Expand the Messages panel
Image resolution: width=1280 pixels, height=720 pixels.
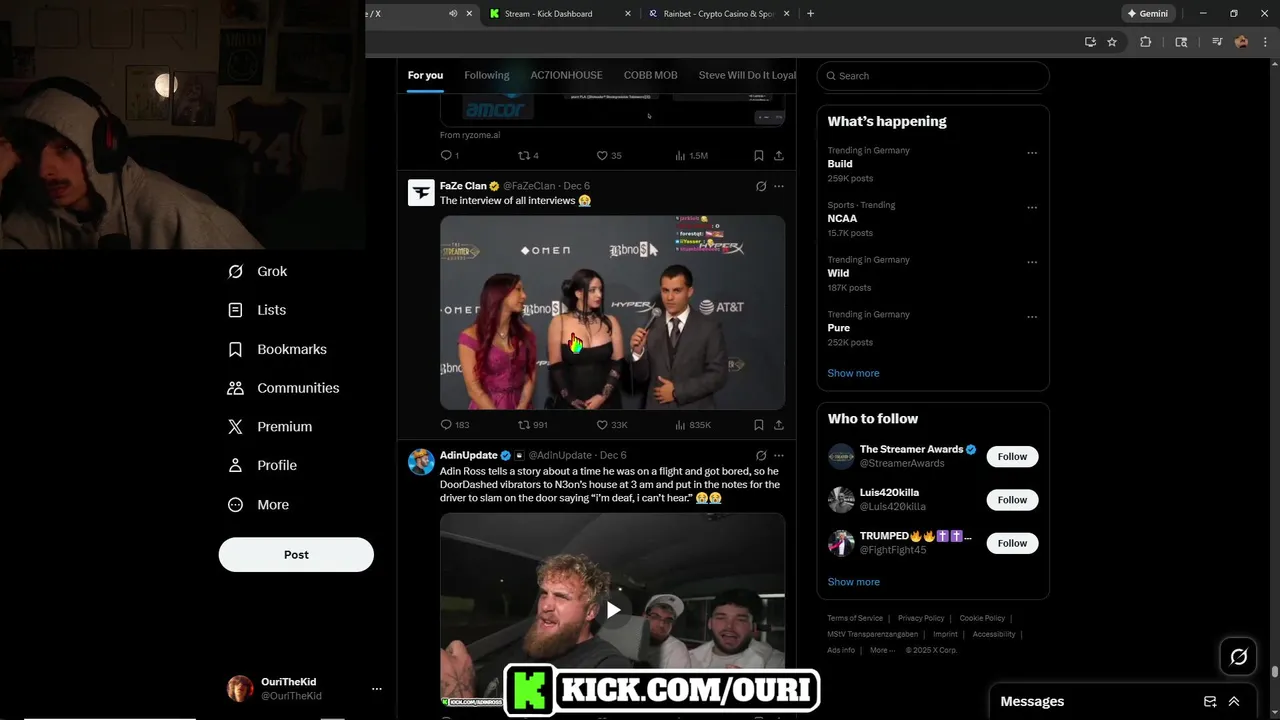(x=1234, y=702)
